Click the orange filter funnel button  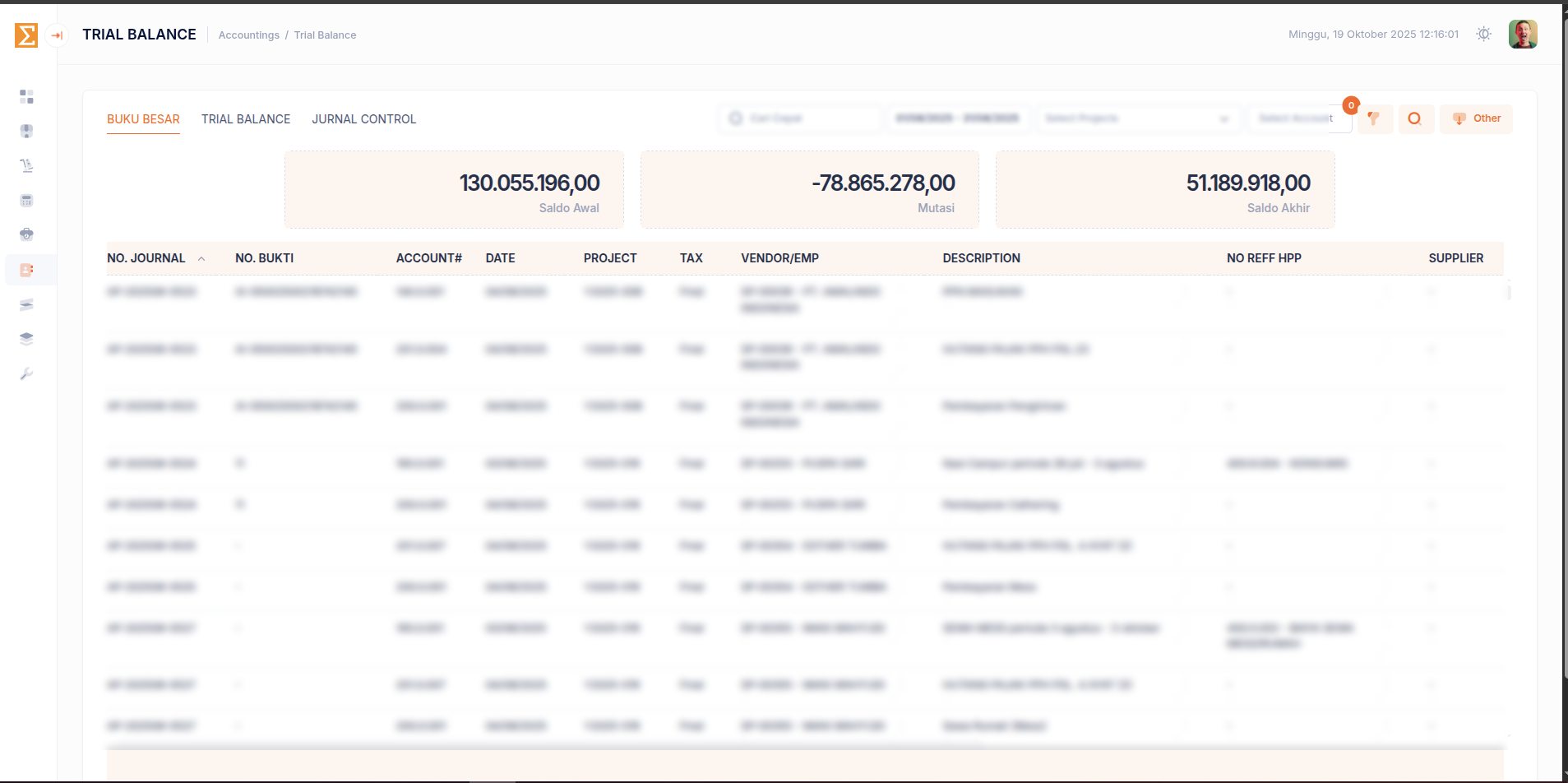(x=1374, y=118)
